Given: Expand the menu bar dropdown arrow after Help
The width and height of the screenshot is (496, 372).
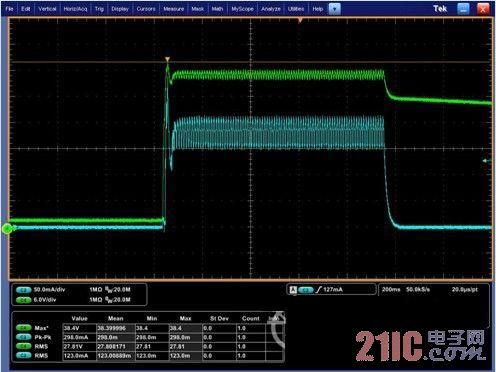Looking at the screenshot, I should click(x=335, y=9).
